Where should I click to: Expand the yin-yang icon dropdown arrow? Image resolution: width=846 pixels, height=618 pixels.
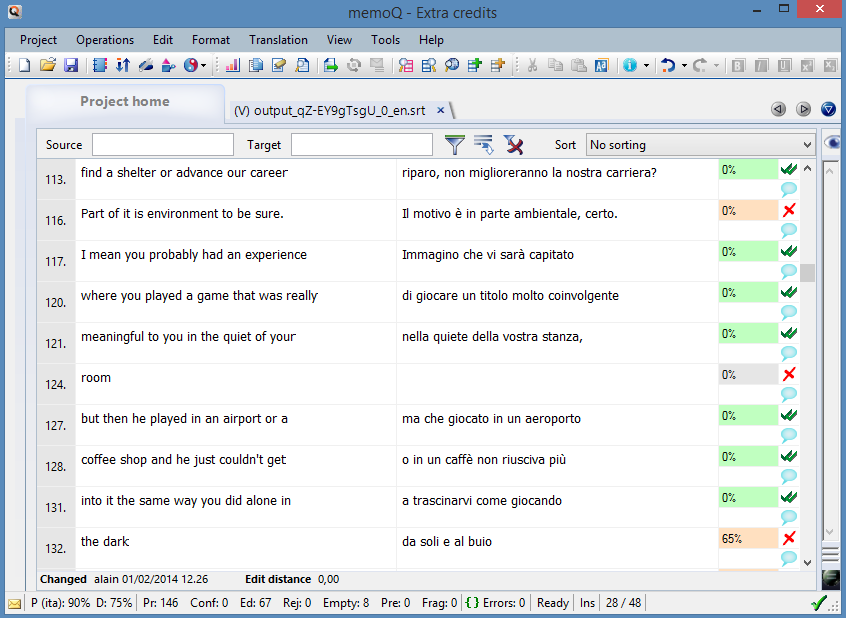coord(203,66)
